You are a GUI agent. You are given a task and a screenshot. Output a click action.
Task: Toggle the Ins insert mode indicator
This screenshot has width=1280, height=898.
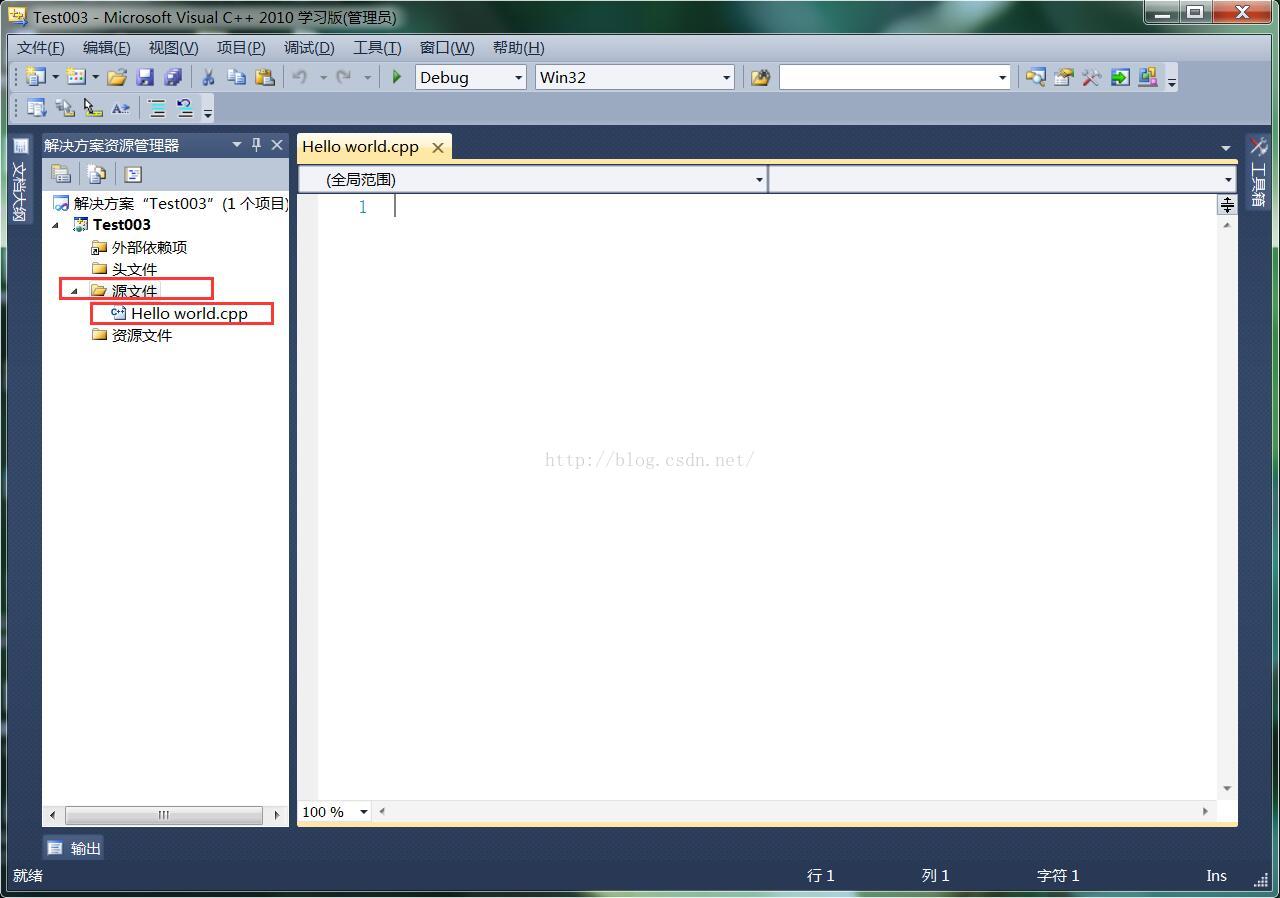click(x=1216, y=875)
